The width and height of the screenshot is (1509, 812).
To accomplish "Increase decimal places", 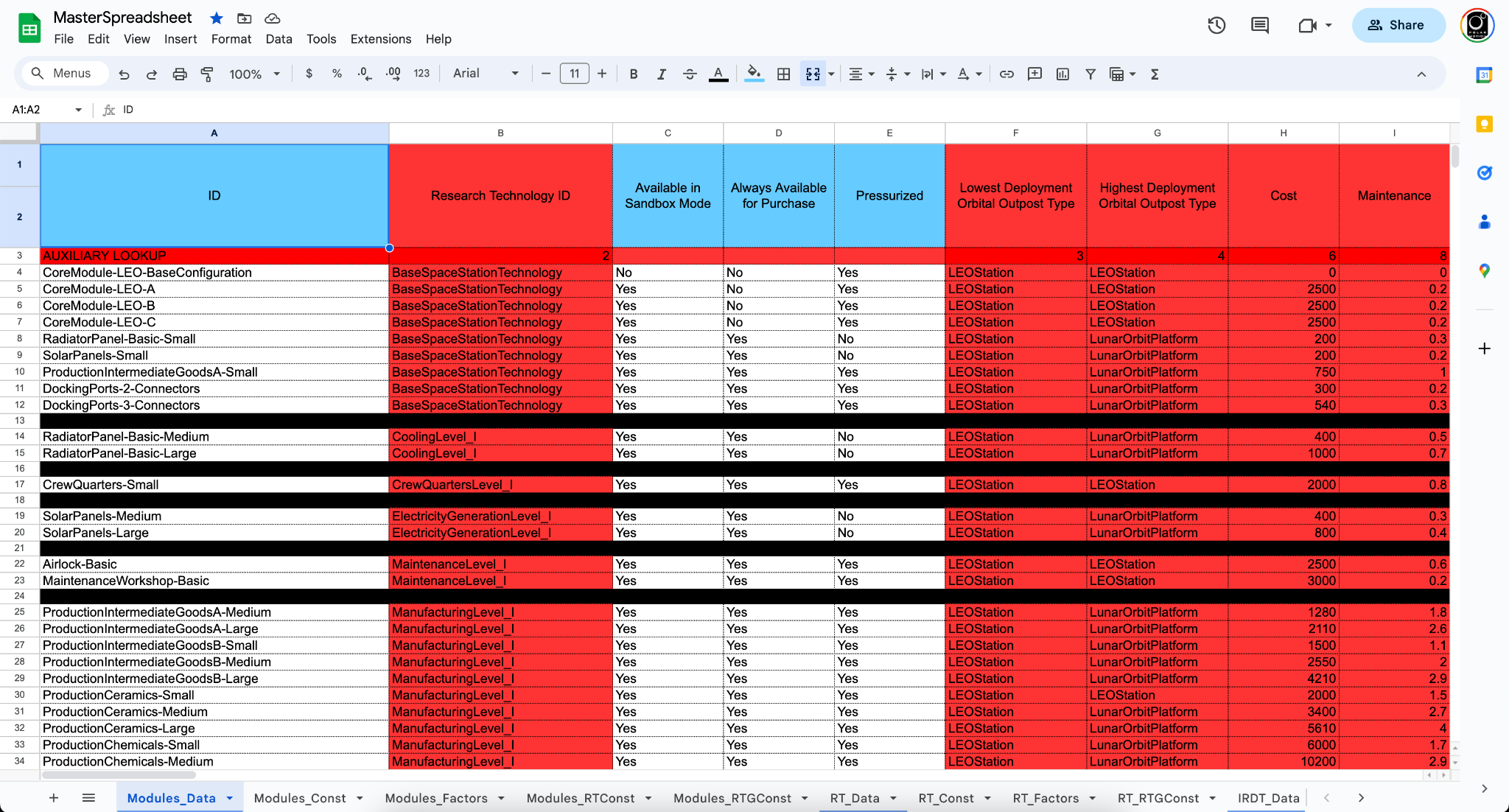I will click(393, 74).
